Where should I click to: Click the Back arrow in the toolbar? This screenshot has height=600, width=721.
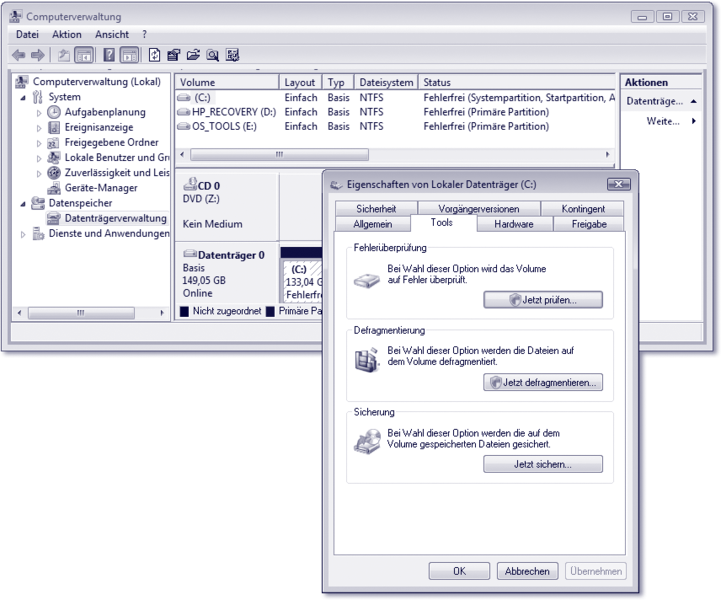coord(18,56)
